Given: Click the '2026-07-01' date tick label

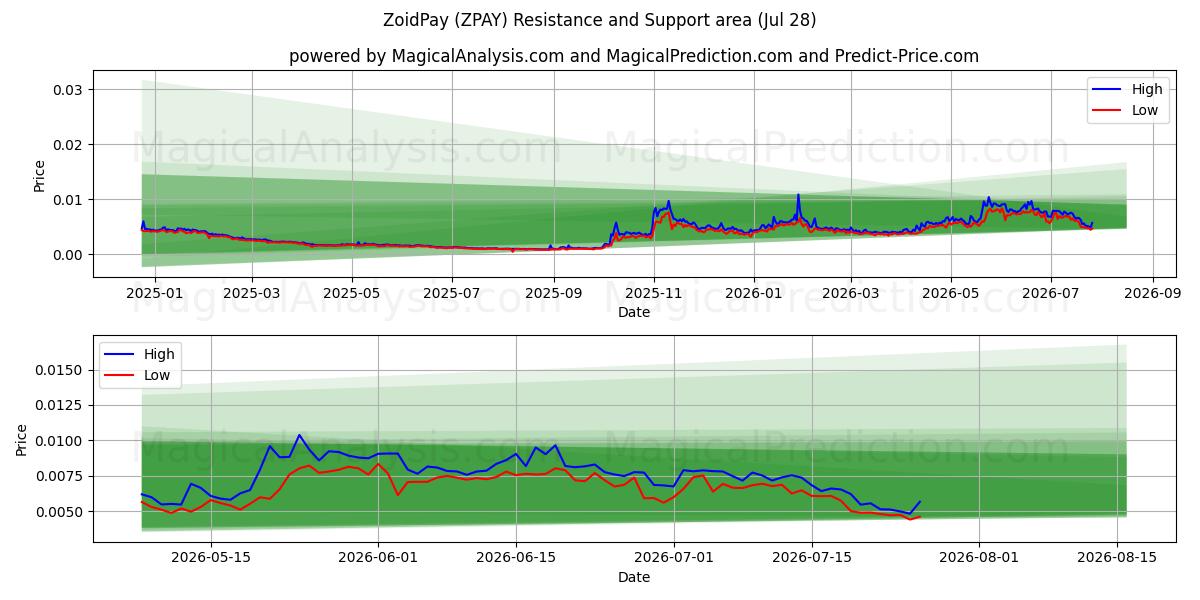Looking at the screenshot, I should click(x=674, y=559).
